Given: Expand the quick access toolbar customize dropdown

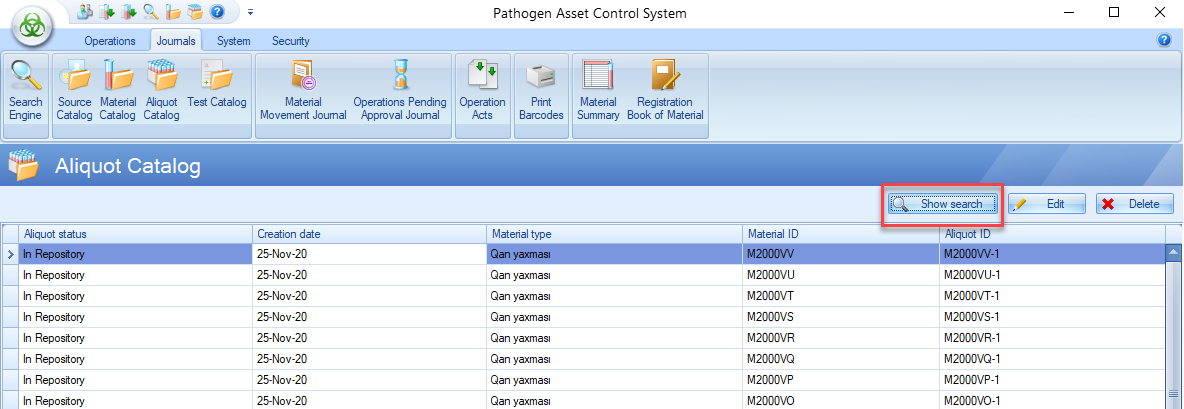Looking at the screenshot, I should (250, 13).
